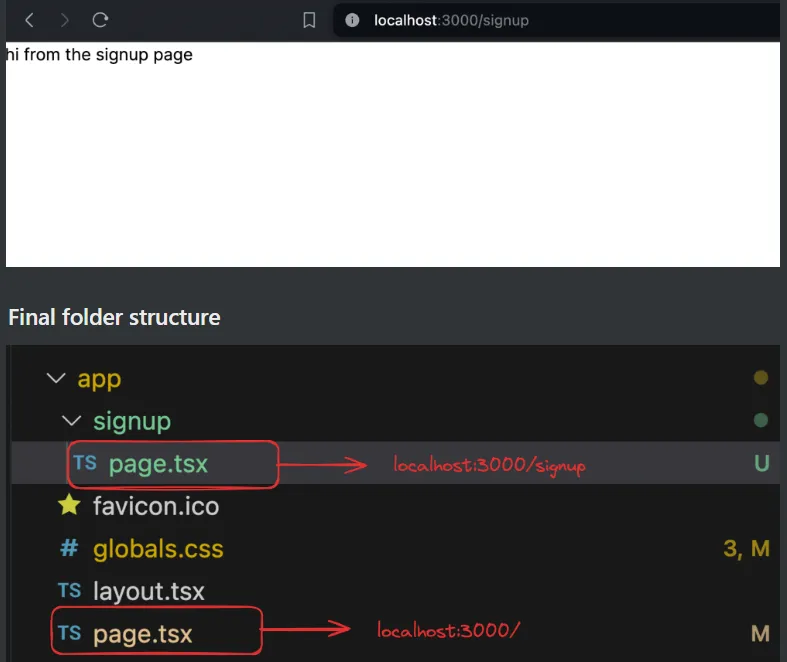The height and width of the screenshot is (662, 787).
Task: Reload the signup page
Action: pos(100,20)
